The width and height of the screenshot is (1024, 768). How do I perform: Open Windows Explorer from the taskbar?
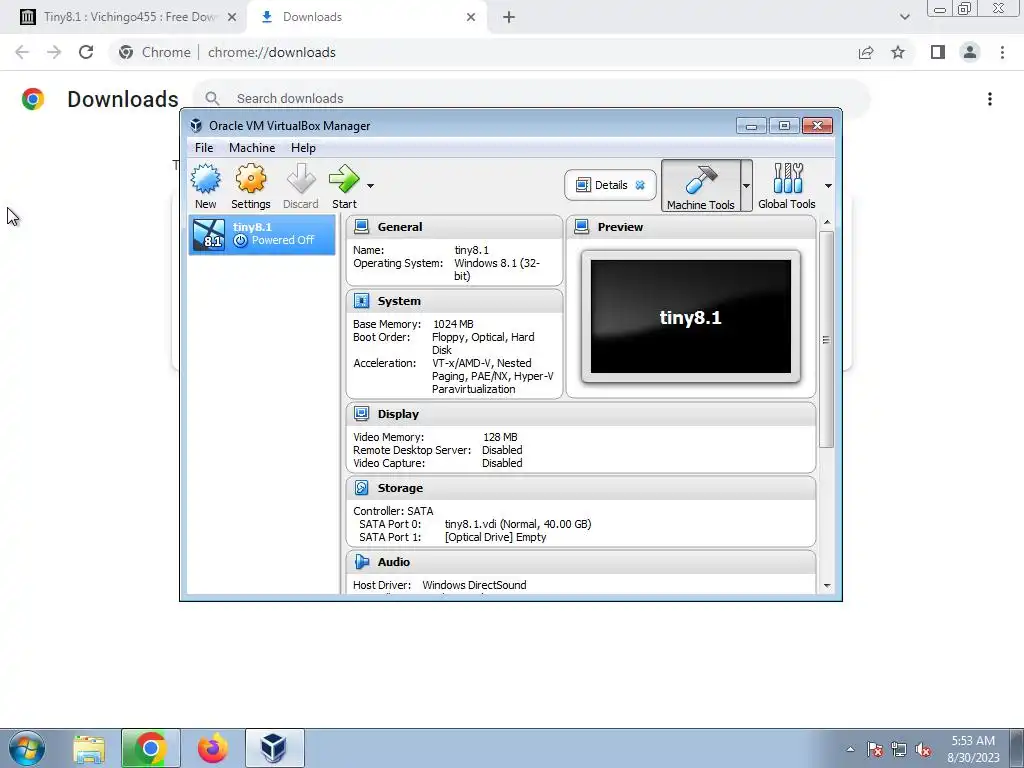click(89, 748)
